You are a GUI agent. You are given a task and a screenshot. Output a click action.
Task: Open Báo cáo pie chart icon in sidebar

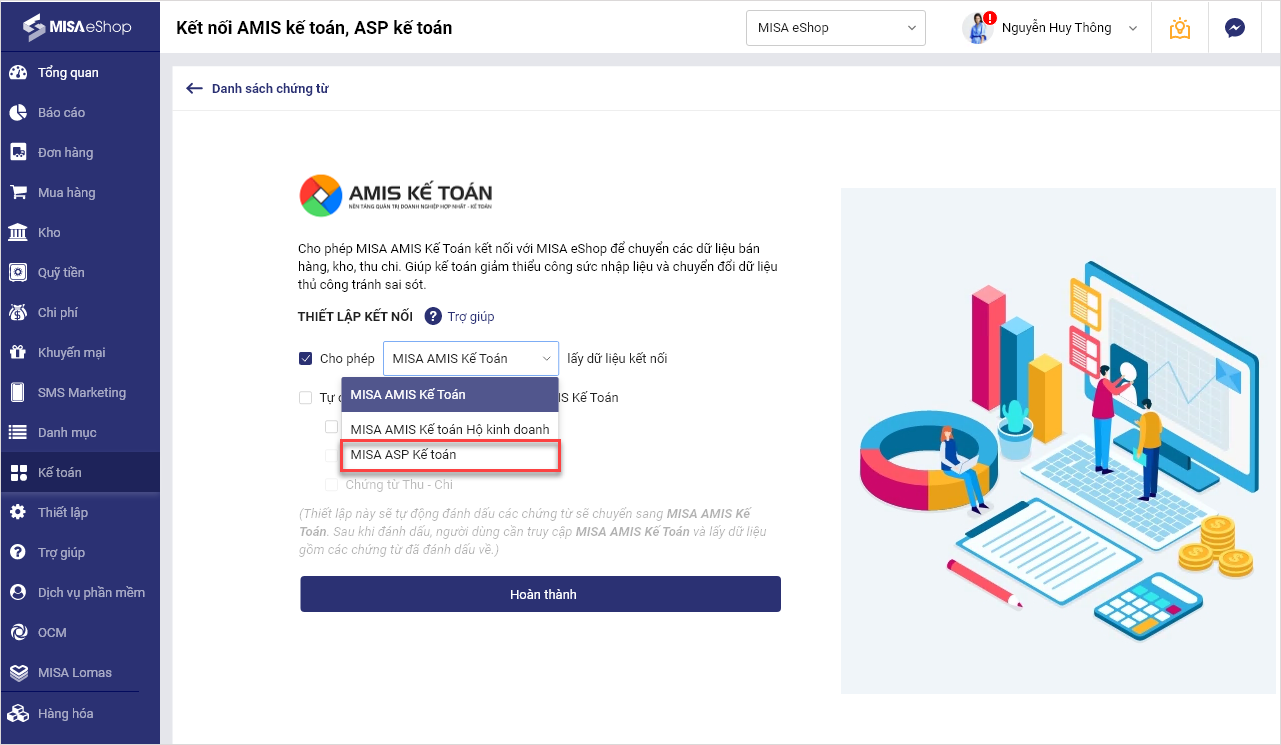[x=18, y=112]
